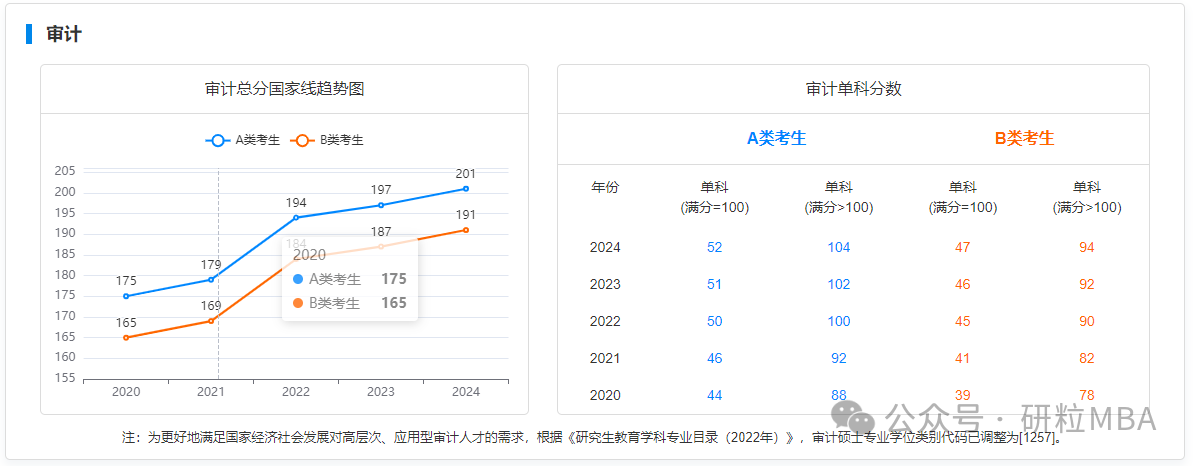Click the blue A类考生 table column header
Image resolution: width=1193 pixels, height=466 pixels.
pos(777,138)
